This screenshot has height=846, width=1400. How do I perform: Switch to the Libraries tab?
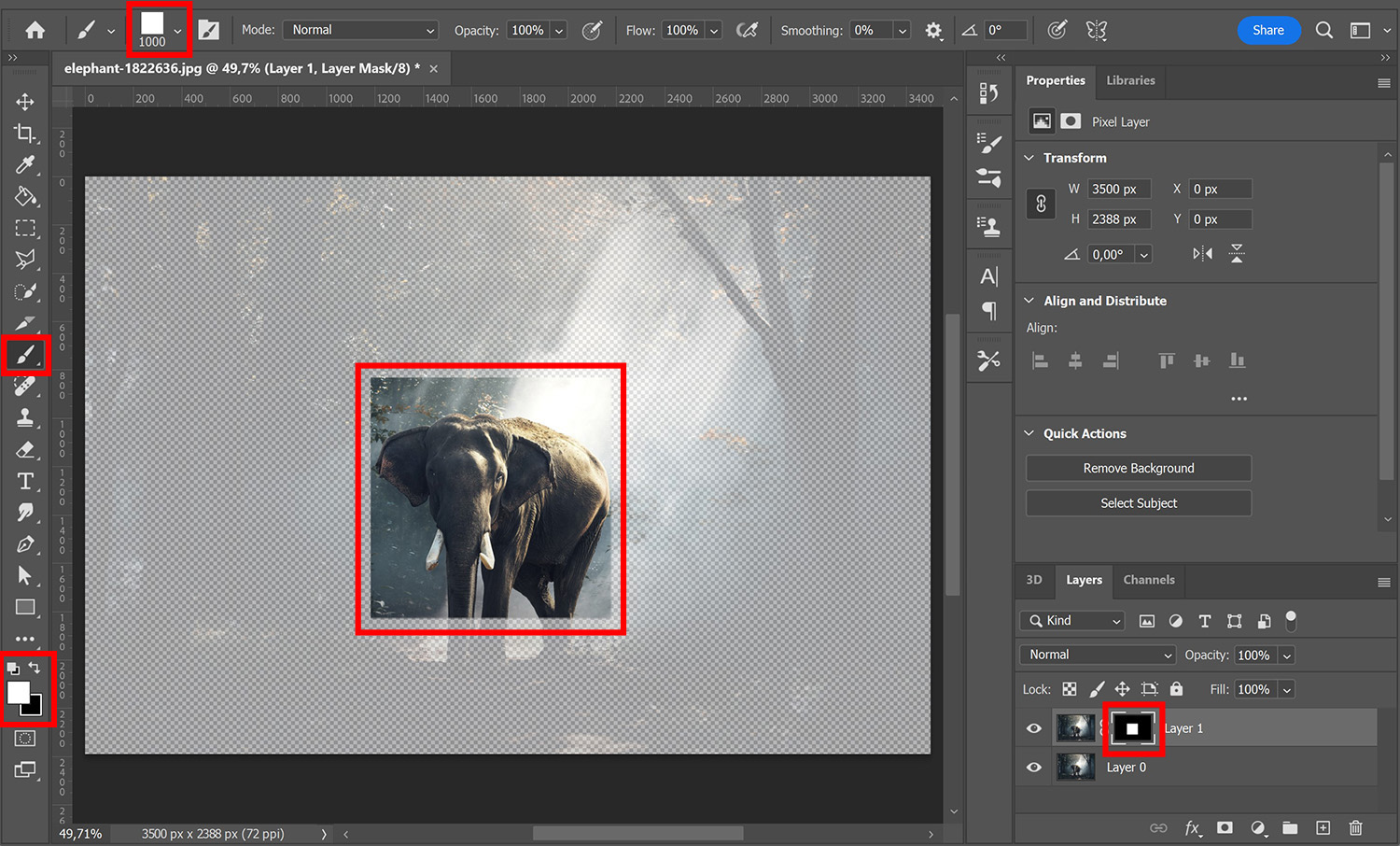(1130, 80)
